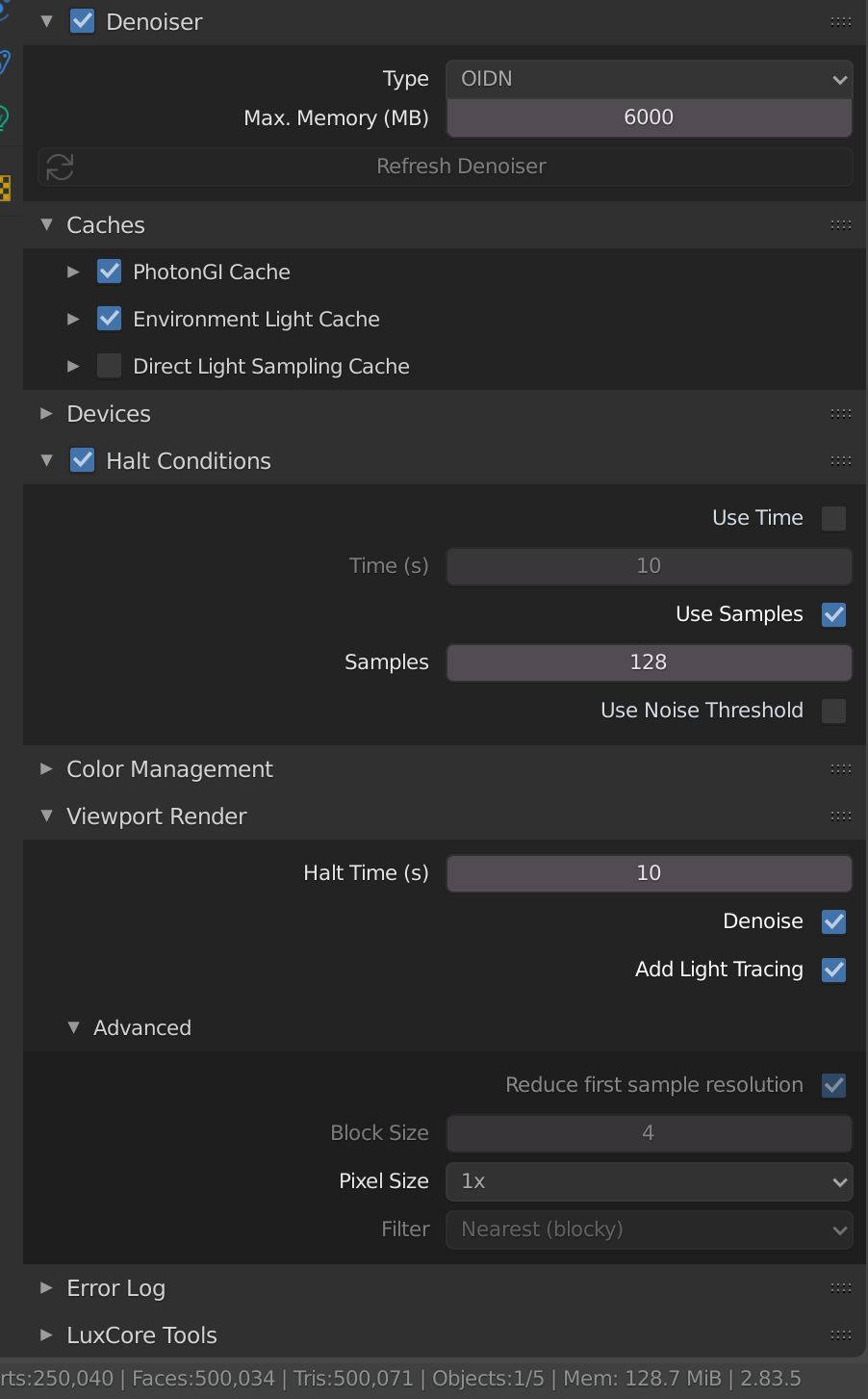Click the LuxCore Tools panel drag grip
Screen dimensions: 868x1399
tap(840, 1335)
